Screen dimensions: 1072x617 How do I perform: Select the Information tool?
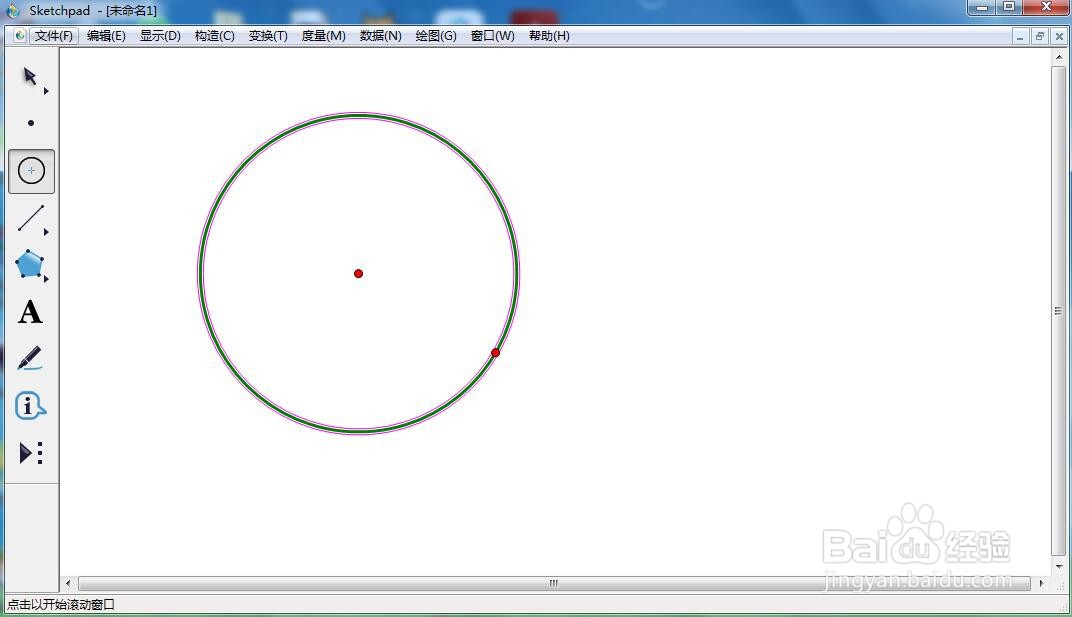pyautogui.click(x=30, y=406)
